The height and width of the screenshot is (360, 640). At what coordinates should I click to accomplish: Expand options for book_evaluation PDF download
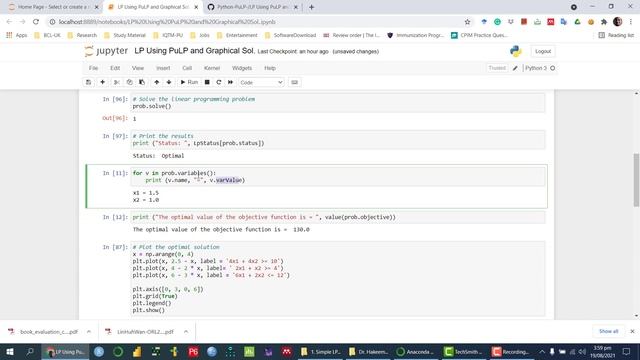pos(89,331)
